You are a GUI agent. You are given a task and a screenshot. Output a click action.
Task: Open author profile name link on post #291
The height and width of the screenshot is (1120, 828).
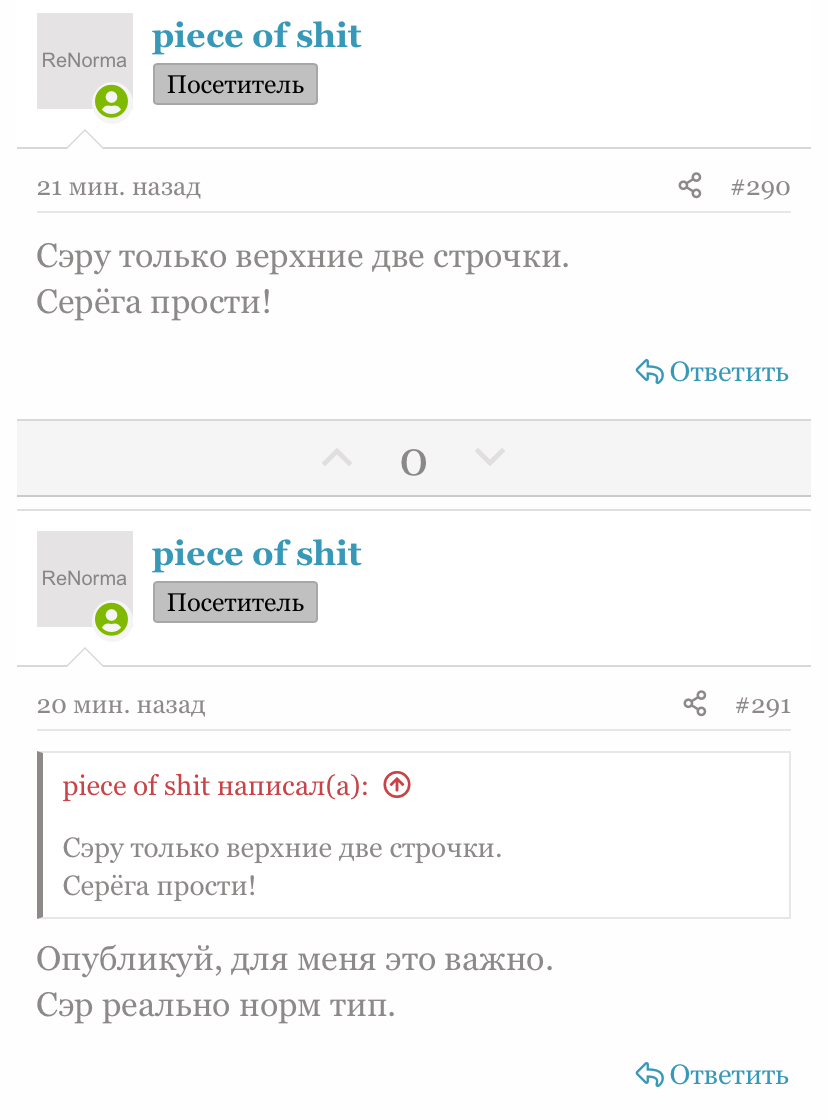[x=256, y=555]
